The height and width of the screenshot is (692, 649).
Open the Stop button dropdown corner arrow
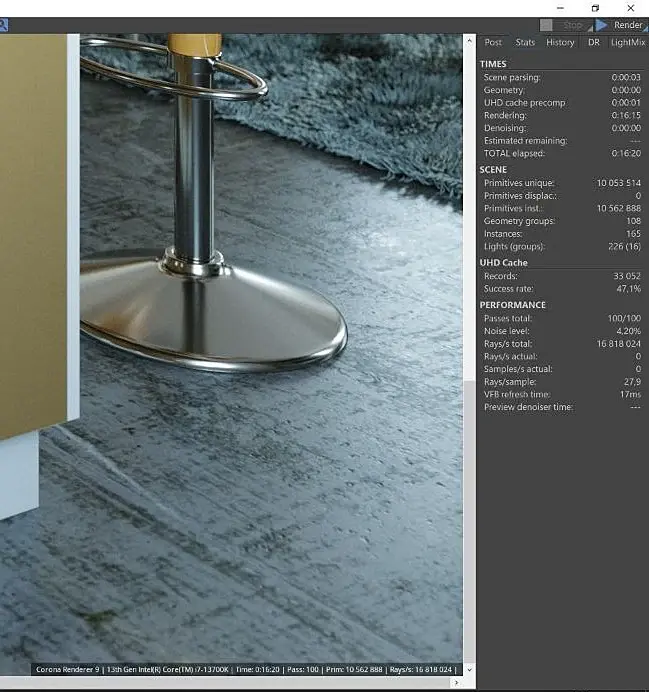(x=590, y=29)
